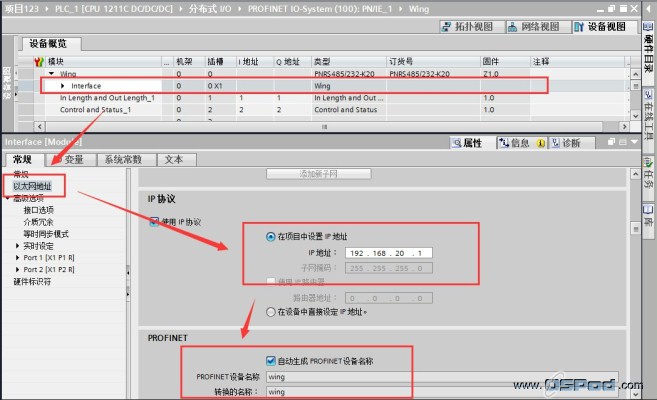
Task: Toggle the 使用 IP 协议 checkbox
Action: click(154, 221)
